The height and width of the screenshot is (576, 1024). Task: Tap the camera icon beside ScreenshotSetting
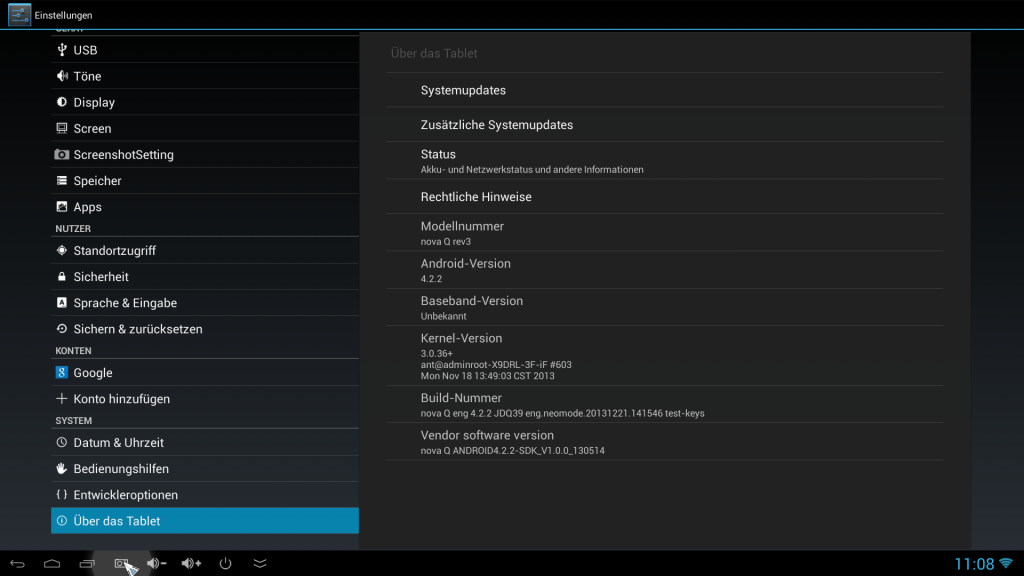point(61,154)
